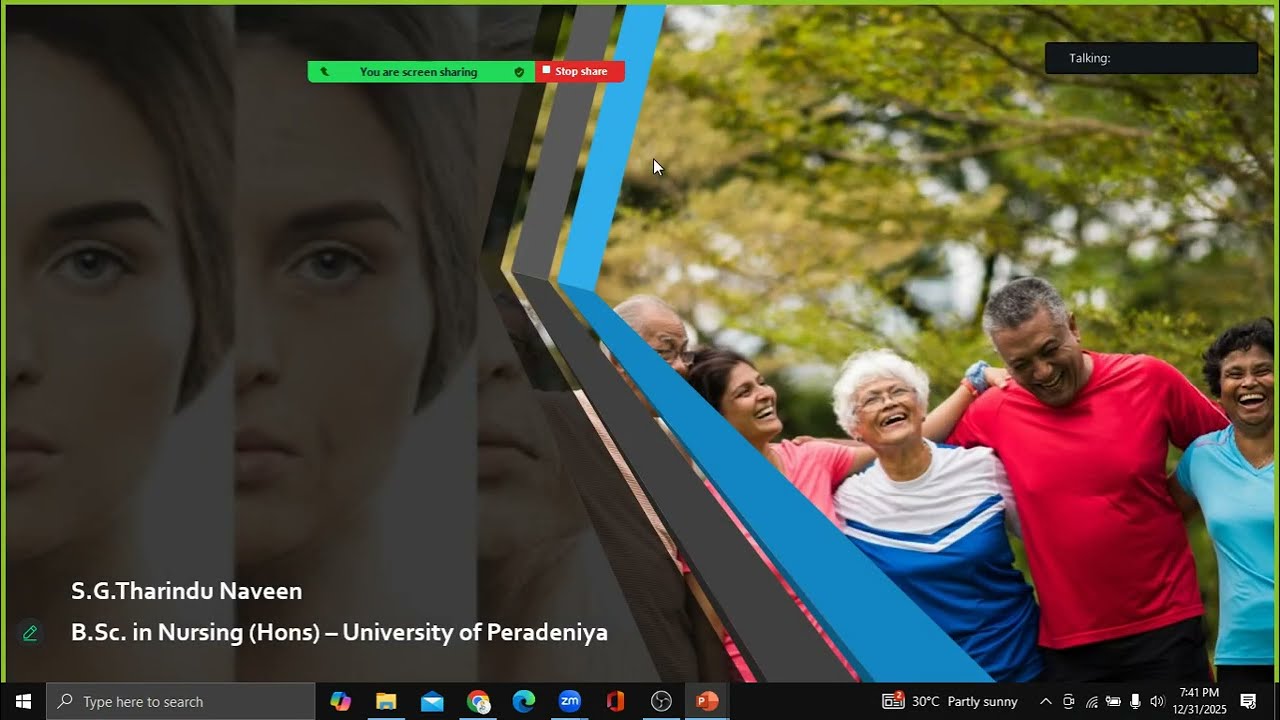Open the green annotate pencil icon

click(30, 633)
